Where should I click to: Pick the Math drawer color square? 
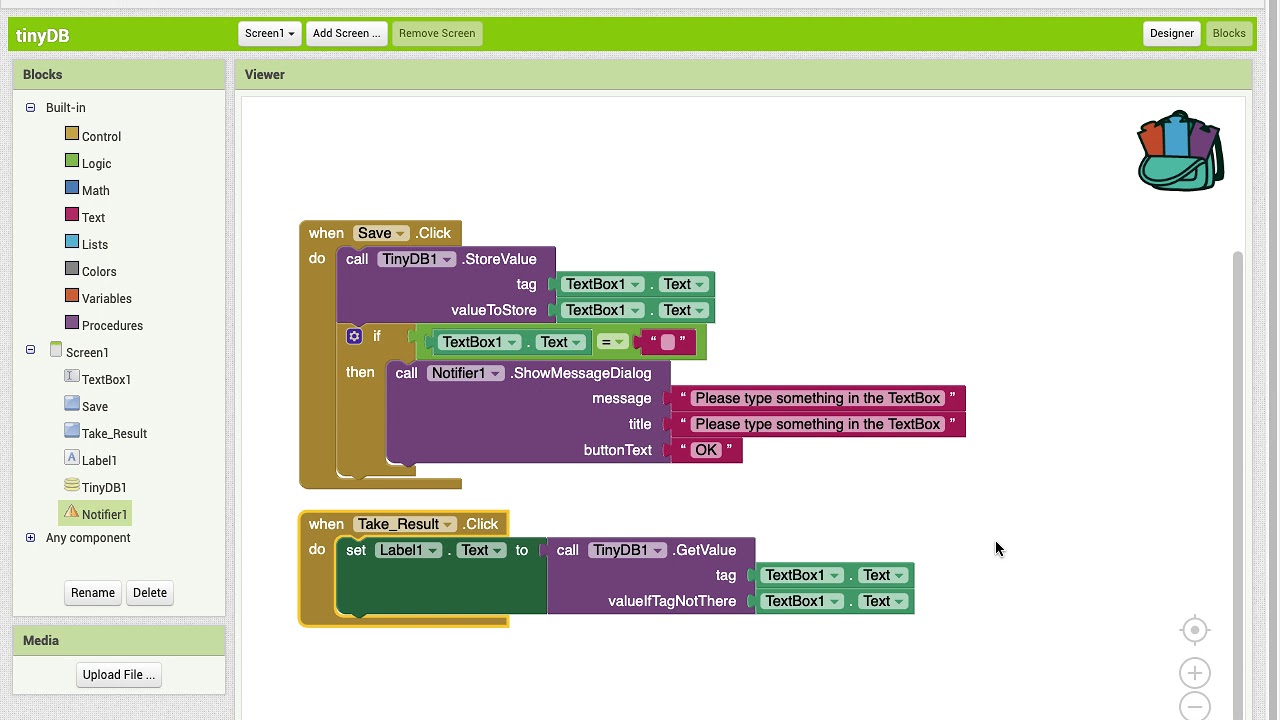pyautogui.click(x=72, y=187)
